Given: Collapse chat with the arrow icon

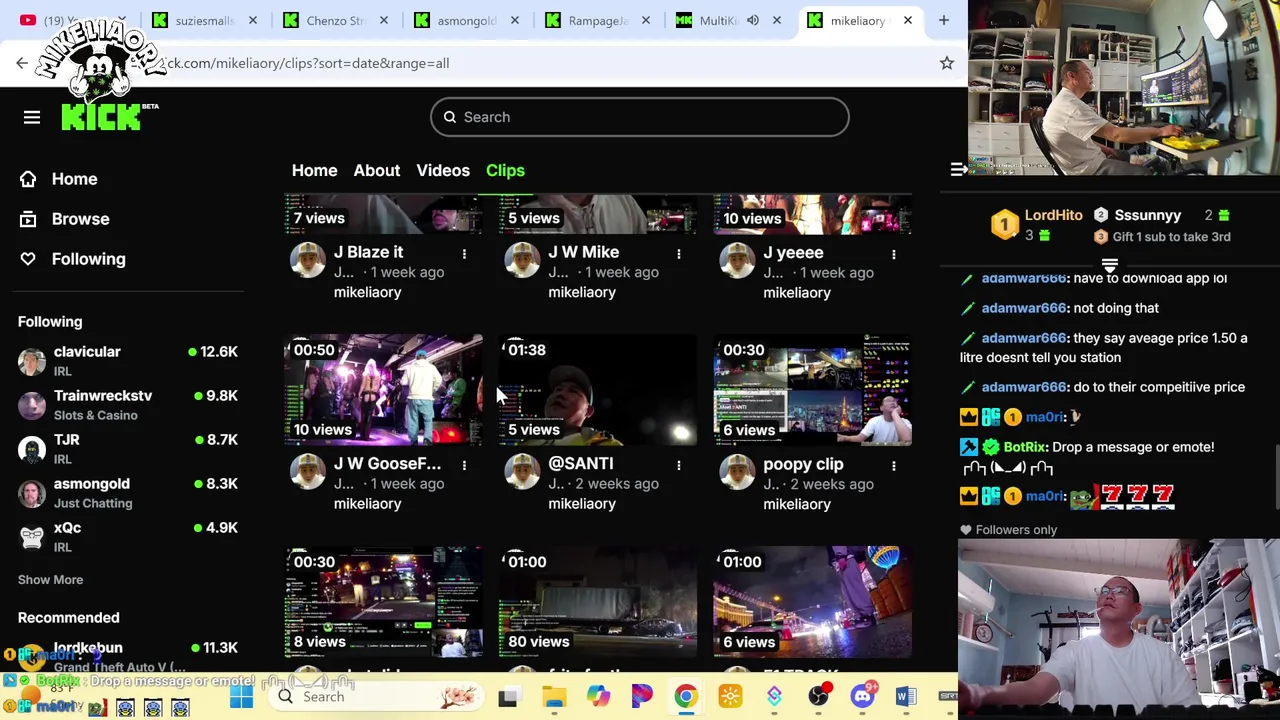Looking at the screenshot, I should tap(958, 170).
